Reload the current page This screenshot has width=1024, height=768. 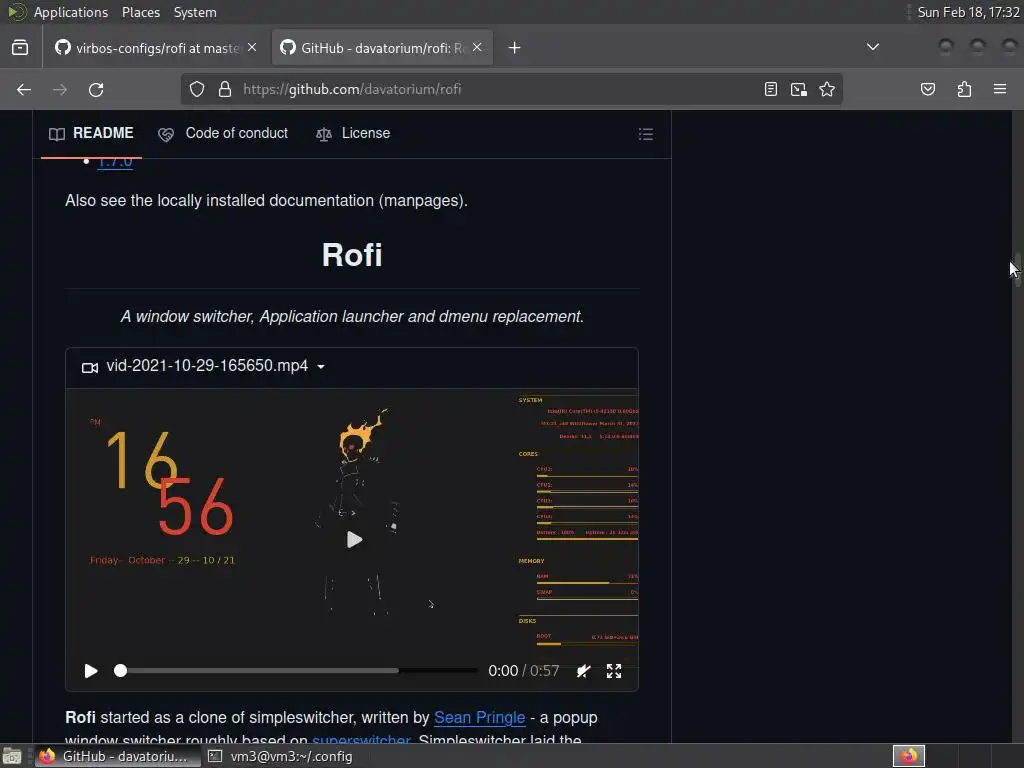[96, 89]
